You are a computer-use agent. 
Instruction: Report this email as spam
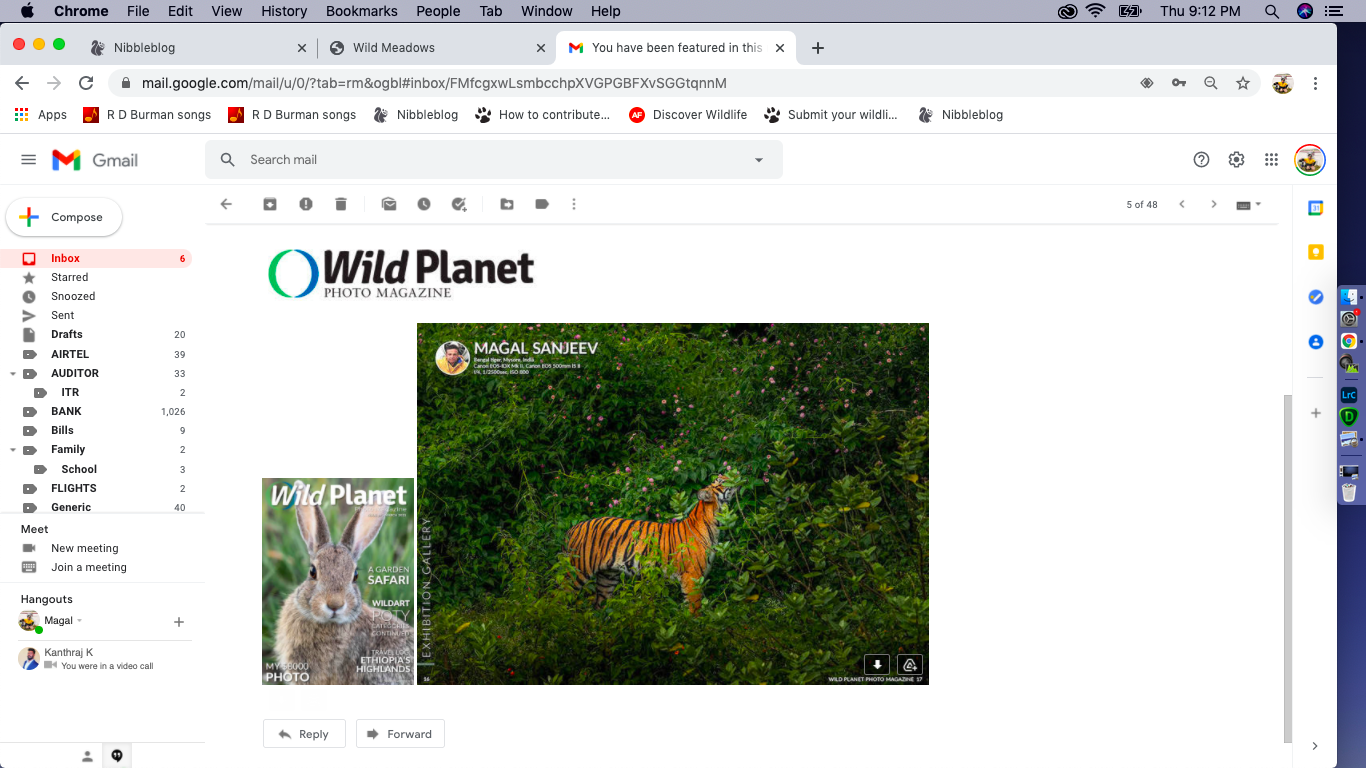(306, 204)
